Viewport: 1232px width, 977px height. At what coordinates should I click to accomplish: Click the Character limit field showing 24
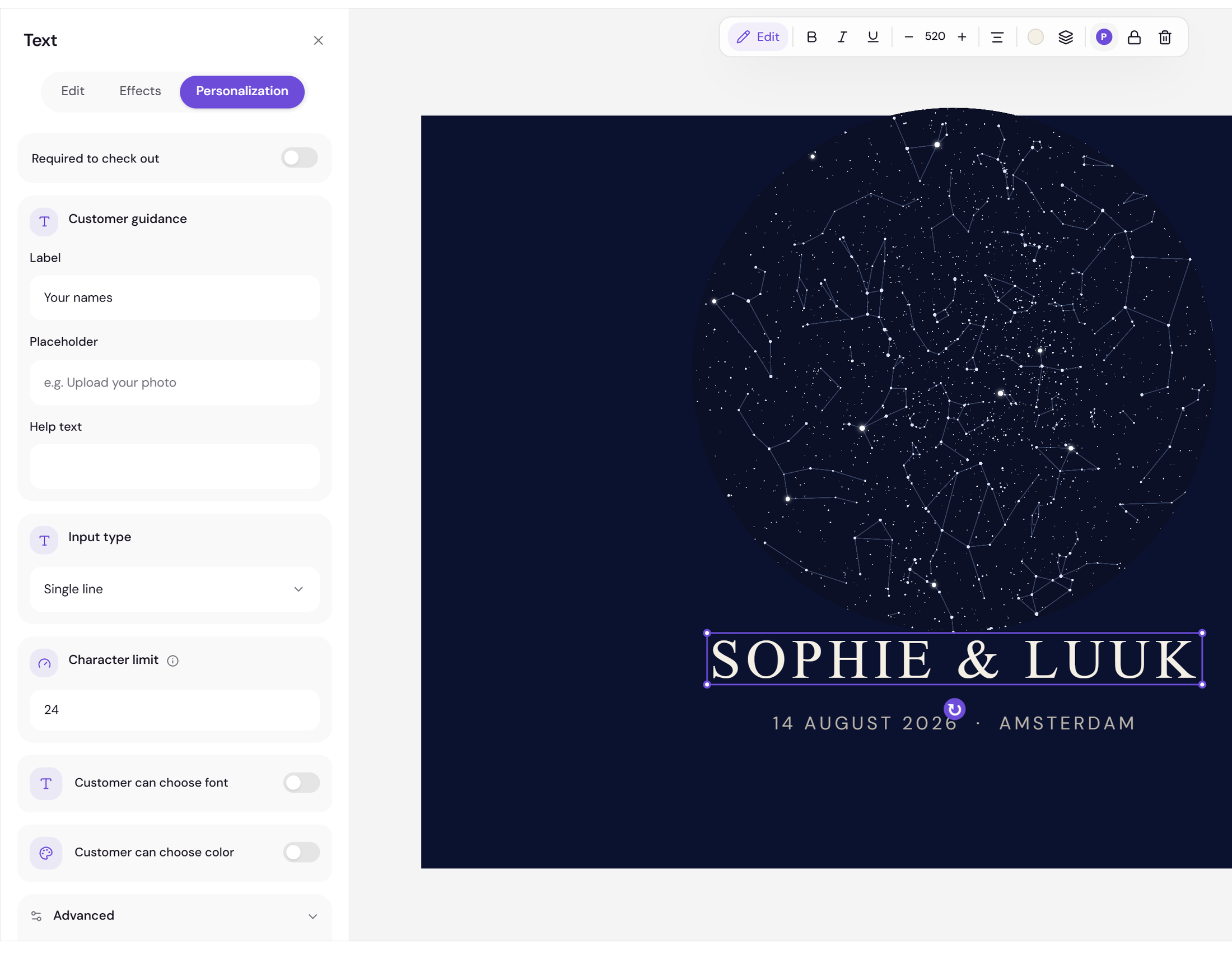pos(175,710)
